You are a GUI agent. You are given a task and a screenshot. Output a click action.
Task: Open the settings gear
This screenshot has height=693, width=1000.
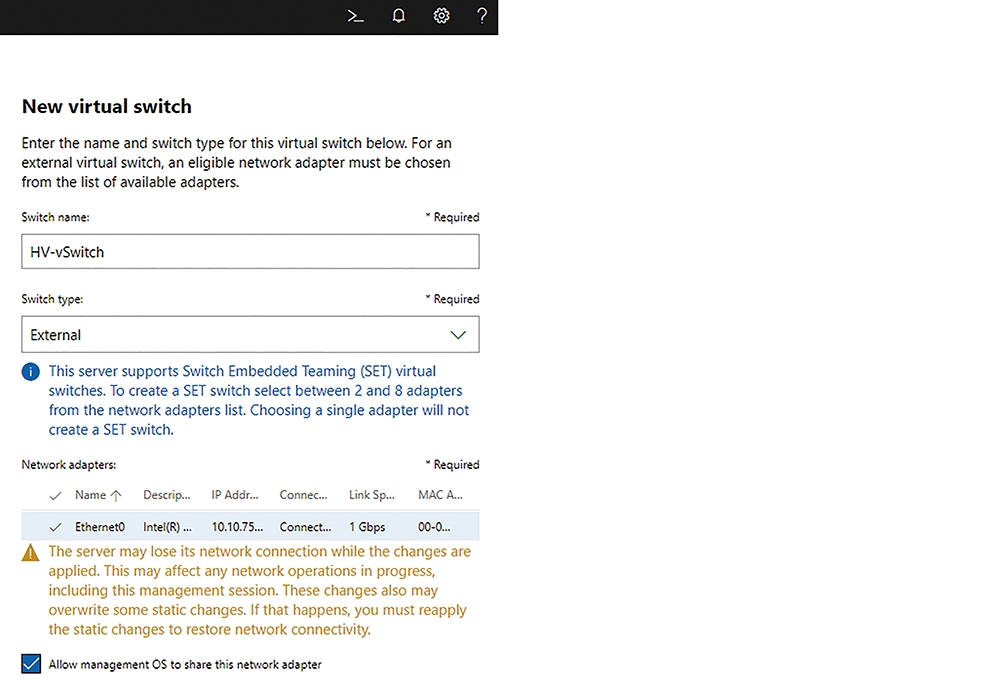click(441, 15)
